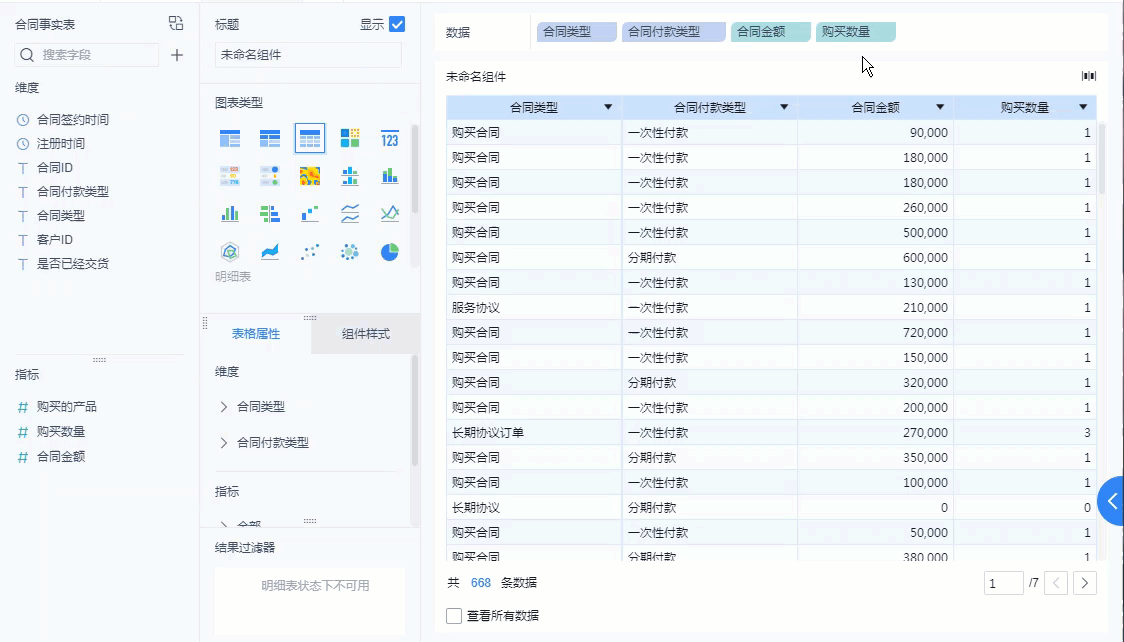Choose the bubble cluster chart icon
1124x642 pixels.
(350, 251)
